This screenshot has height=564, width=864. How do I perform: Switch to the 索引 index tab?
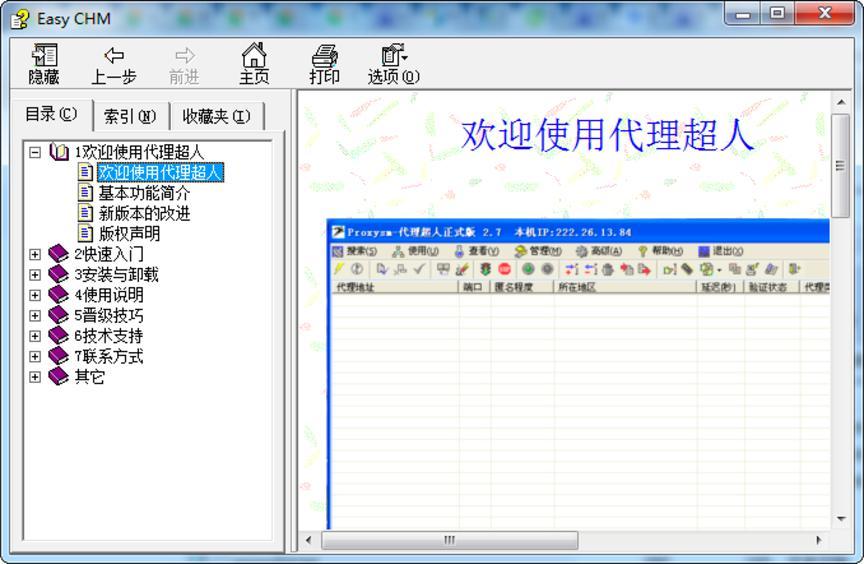coord(130,116)
